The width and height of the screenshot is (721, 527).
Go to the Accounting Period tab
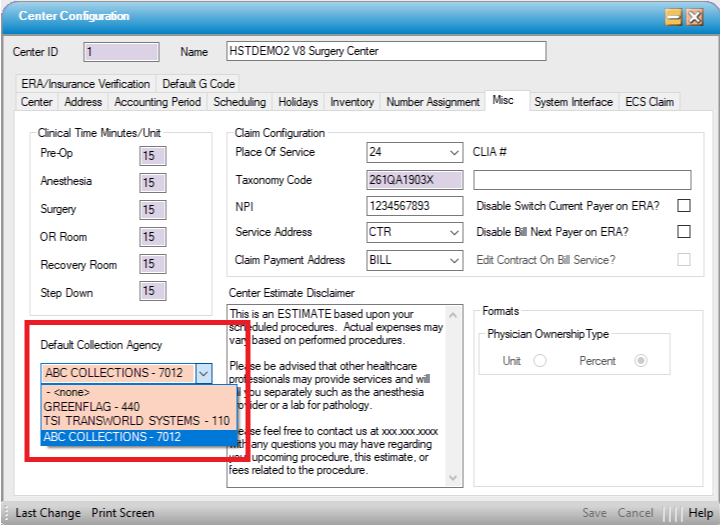tap(157, 102)
